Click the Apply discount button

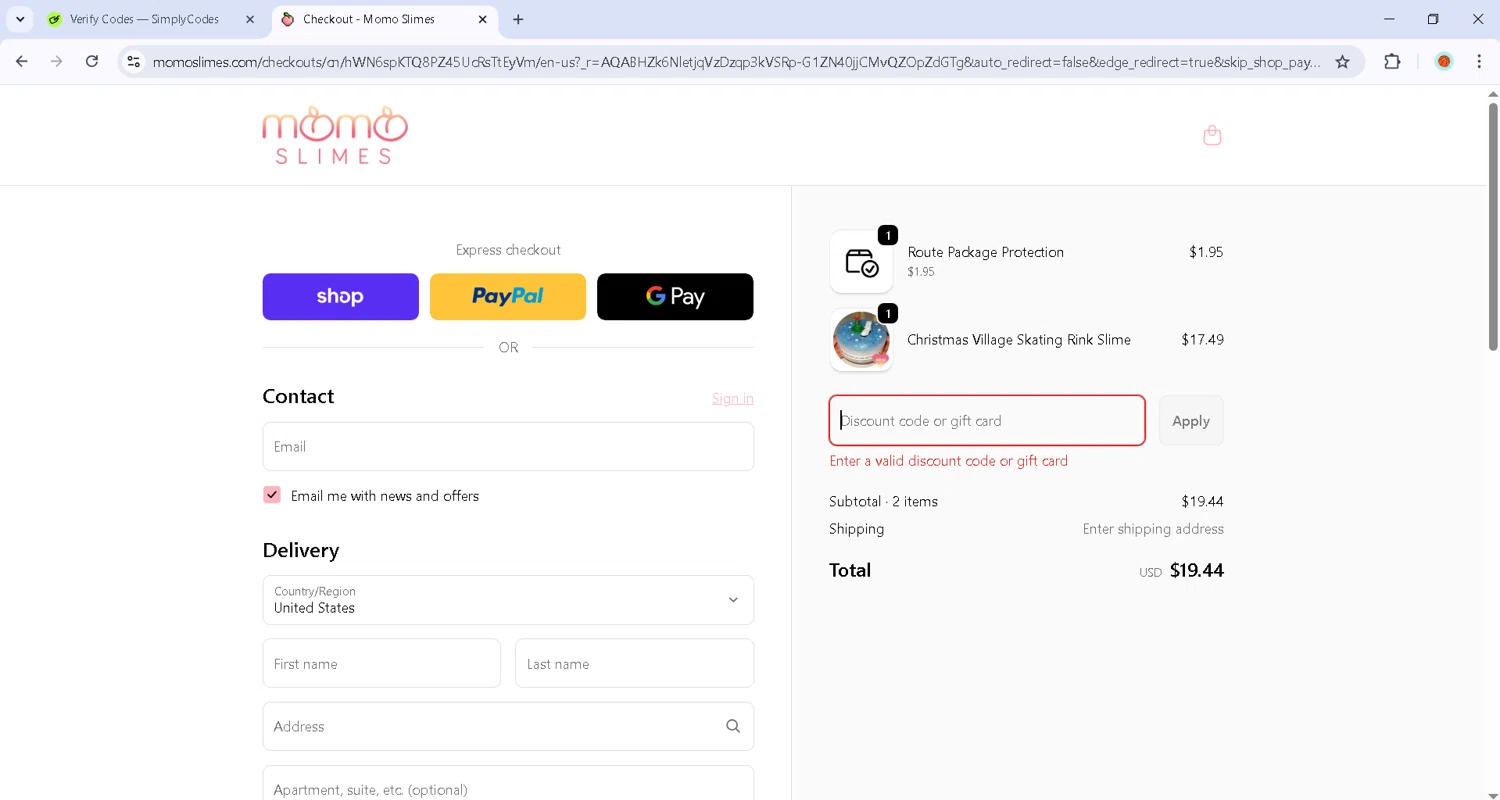(x=1191, y=421)
